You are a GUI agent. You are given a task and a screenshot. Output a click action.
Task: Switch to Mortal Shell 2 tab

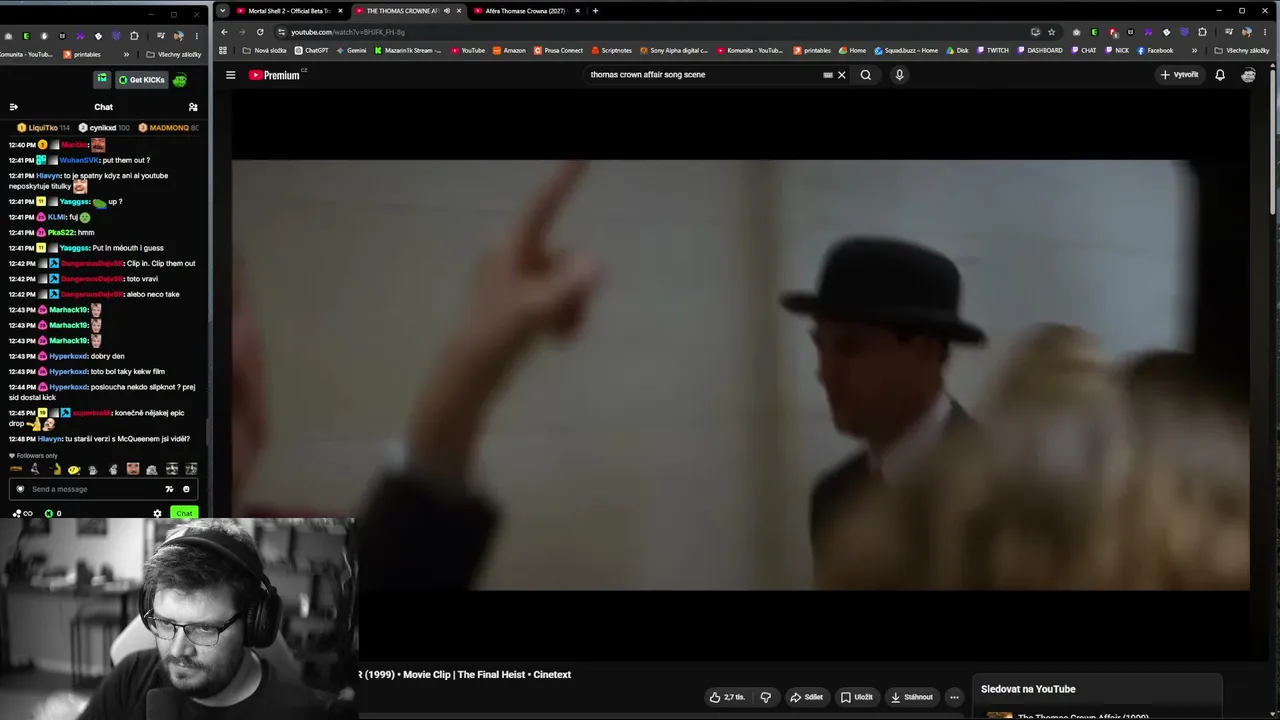(x=291, y=11)
